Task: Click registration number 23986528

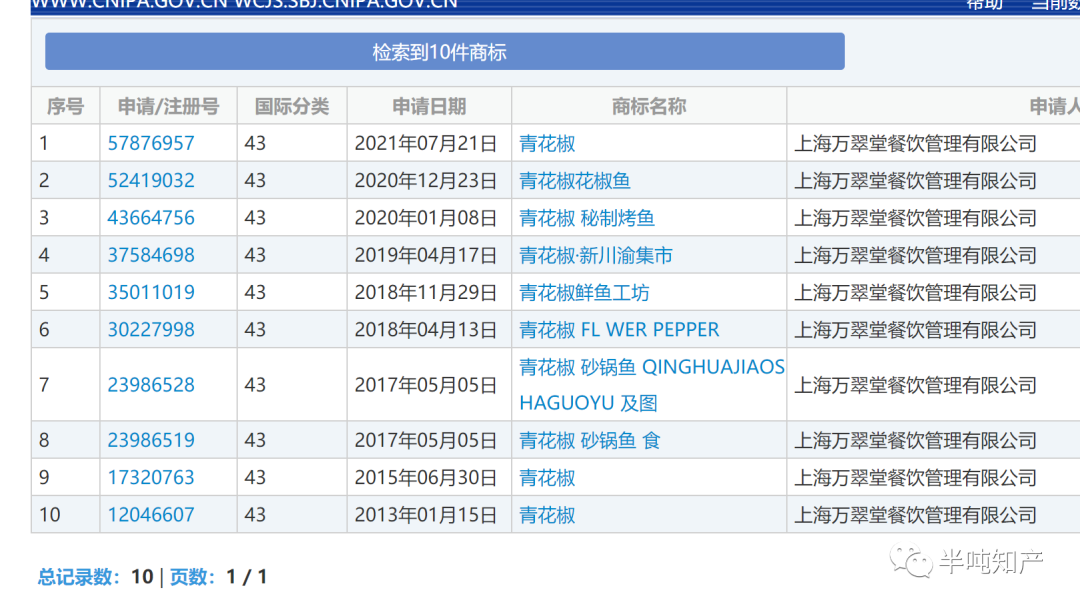Action: 151,385
